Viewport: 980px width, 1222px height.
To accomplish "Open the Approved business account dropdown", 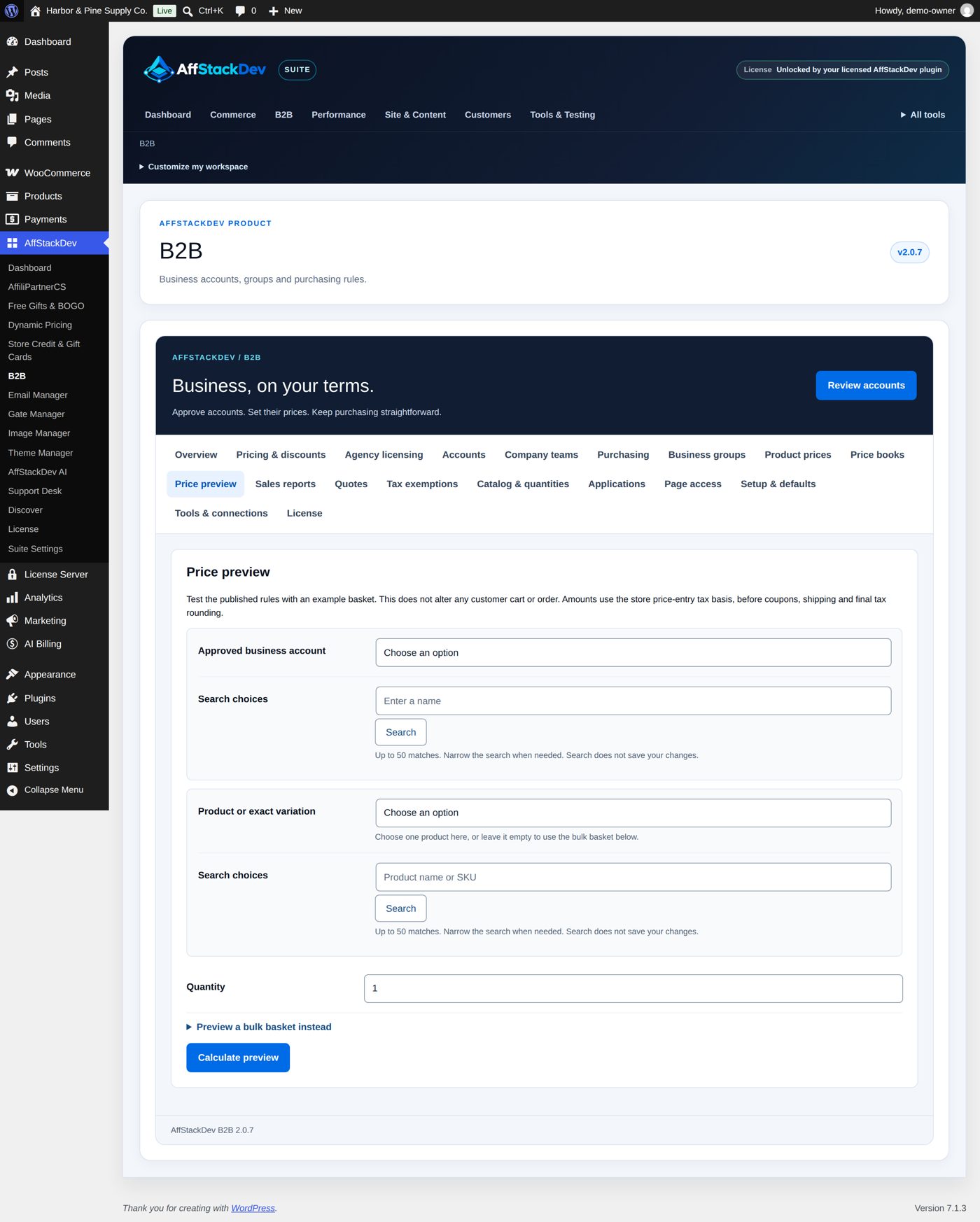I will [x=633, y=652].
